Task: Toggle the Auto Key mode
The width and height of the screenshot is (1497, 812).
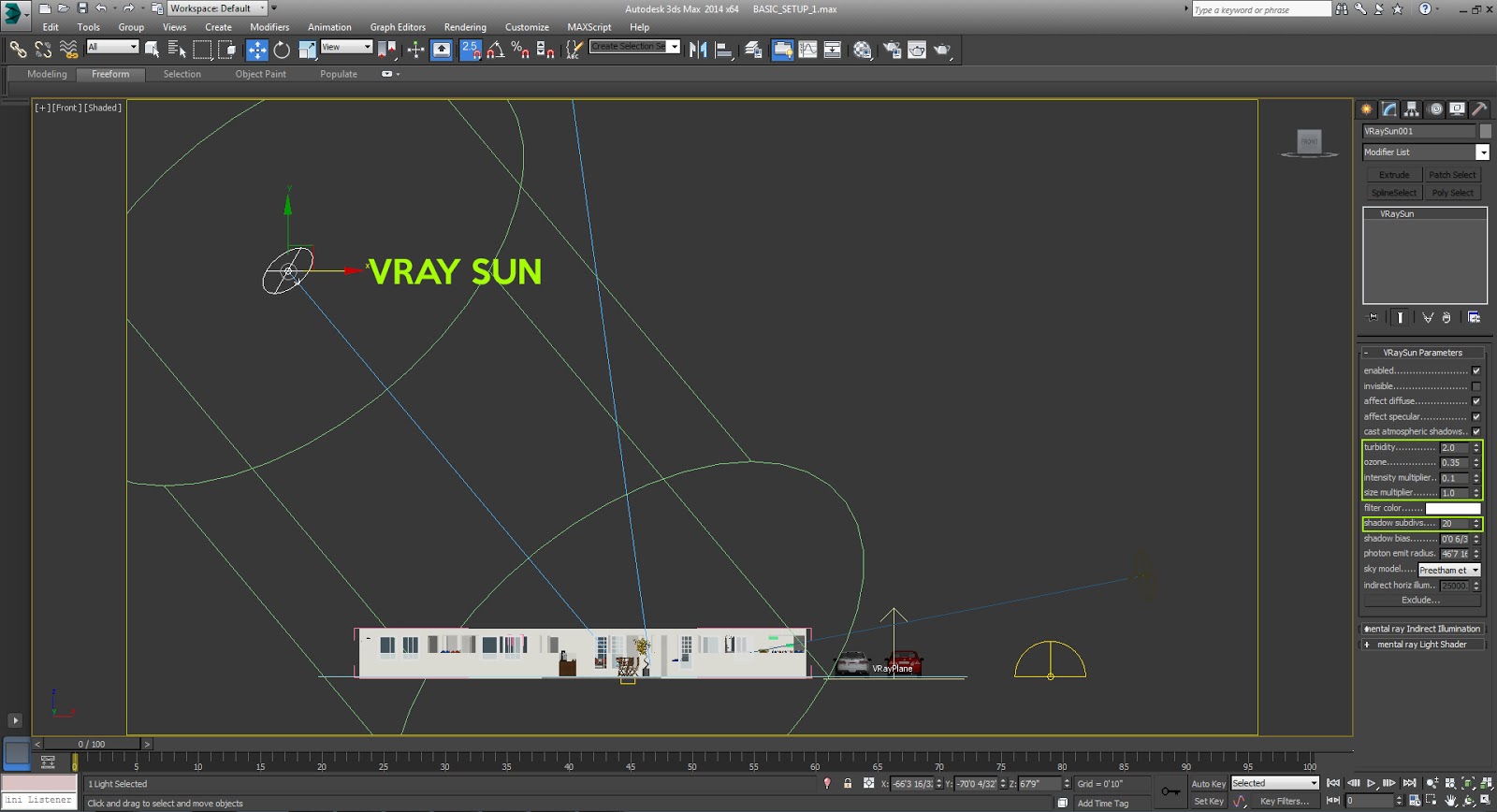Action: click(1208, 784)
